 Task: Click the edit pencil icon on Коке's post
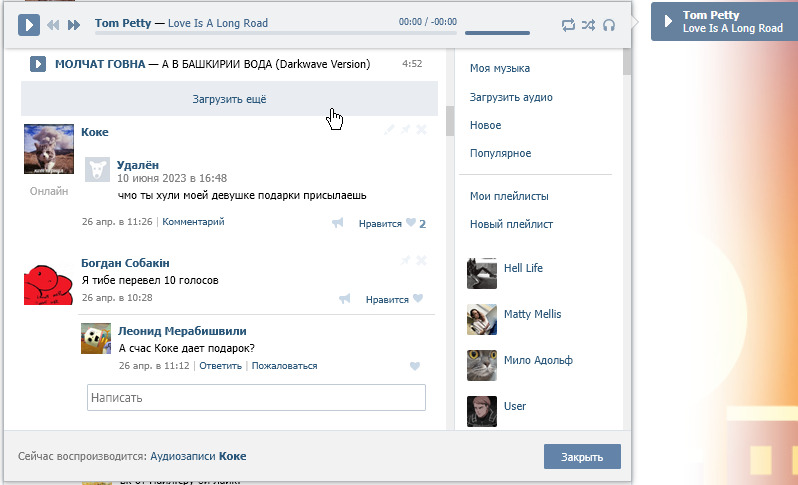tap(390, 130)
